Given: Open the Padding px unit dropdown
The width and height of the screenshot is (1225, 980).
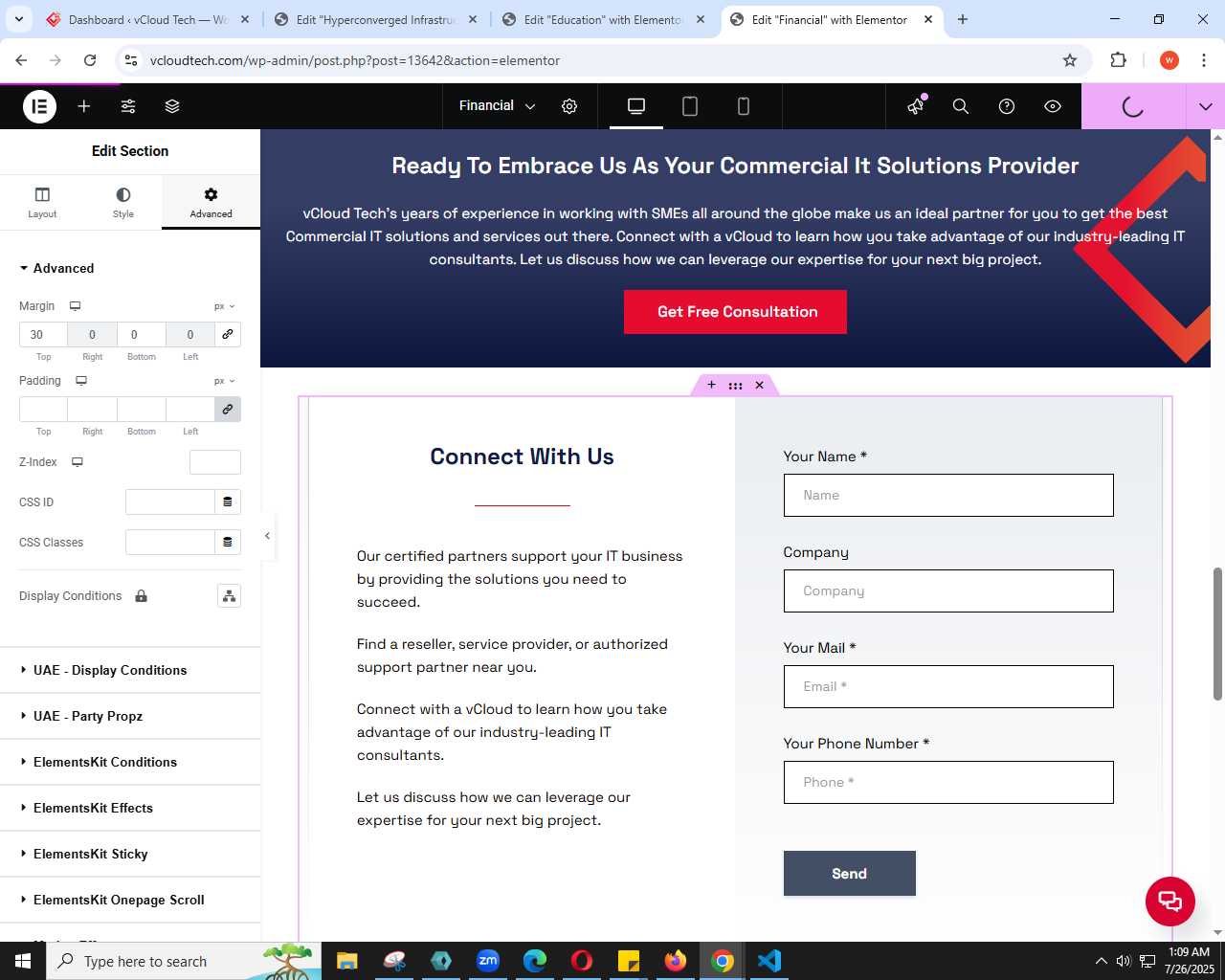Looking at the screenshot, I should [x=225, y=381].
